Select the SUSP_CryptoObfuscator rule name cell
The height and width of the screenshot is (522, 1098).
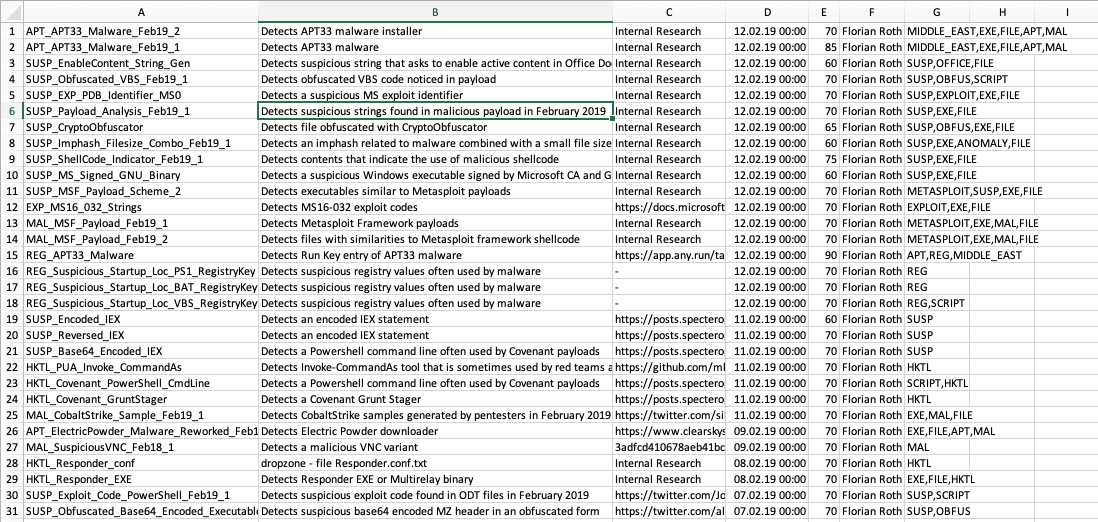(140, 127)
